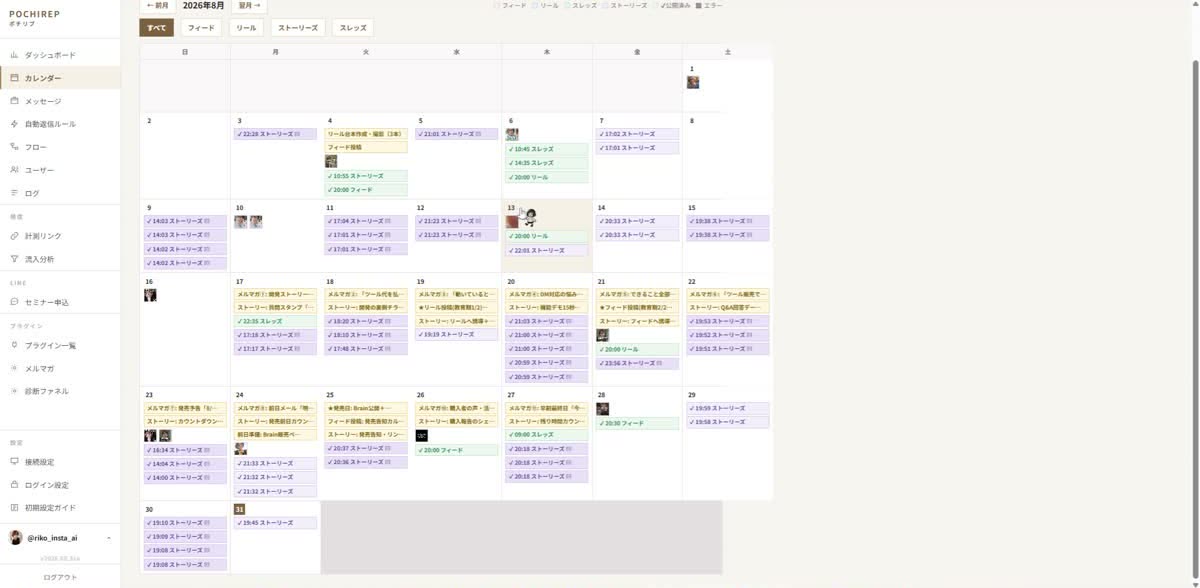Click the icon beside プラグイン一覧
Viewport: 1200px width, 588px height.
[x=14, y=345]
